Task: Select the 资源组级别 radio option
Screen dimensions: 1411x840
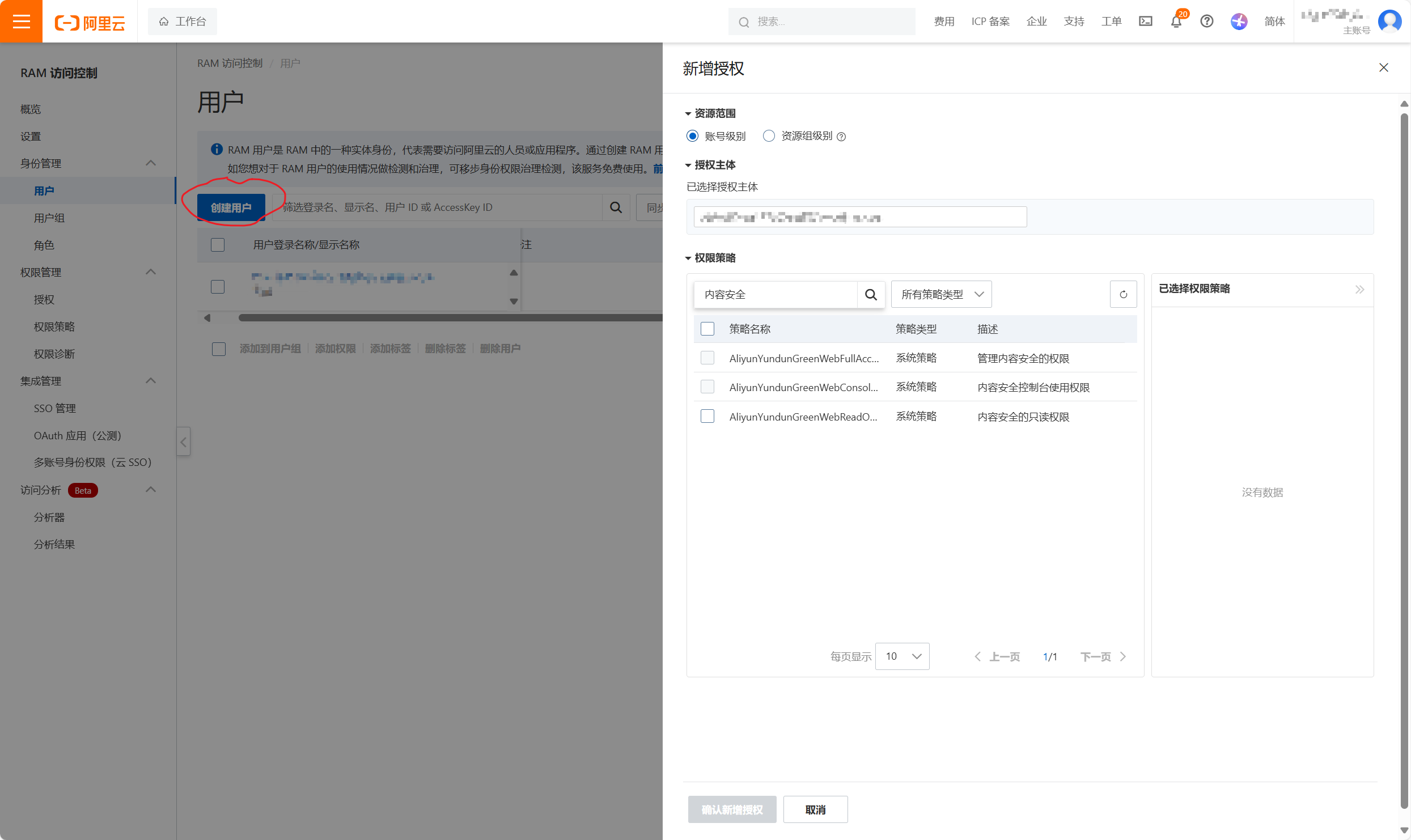Action: pyautogui.click(x=769, y=136)
